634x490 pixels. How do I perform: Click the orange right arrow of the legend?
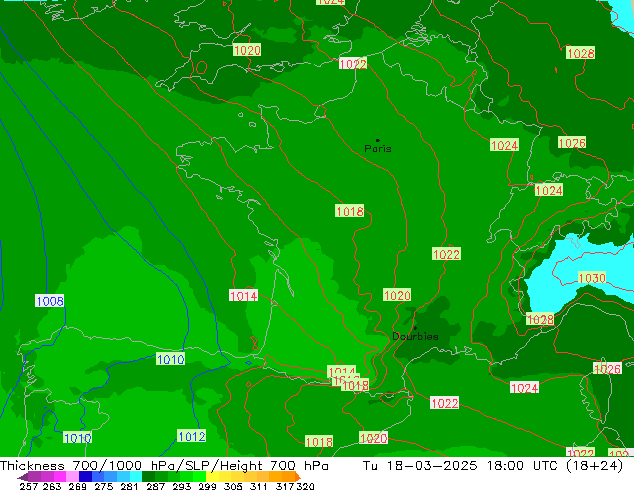pos(298,477)
